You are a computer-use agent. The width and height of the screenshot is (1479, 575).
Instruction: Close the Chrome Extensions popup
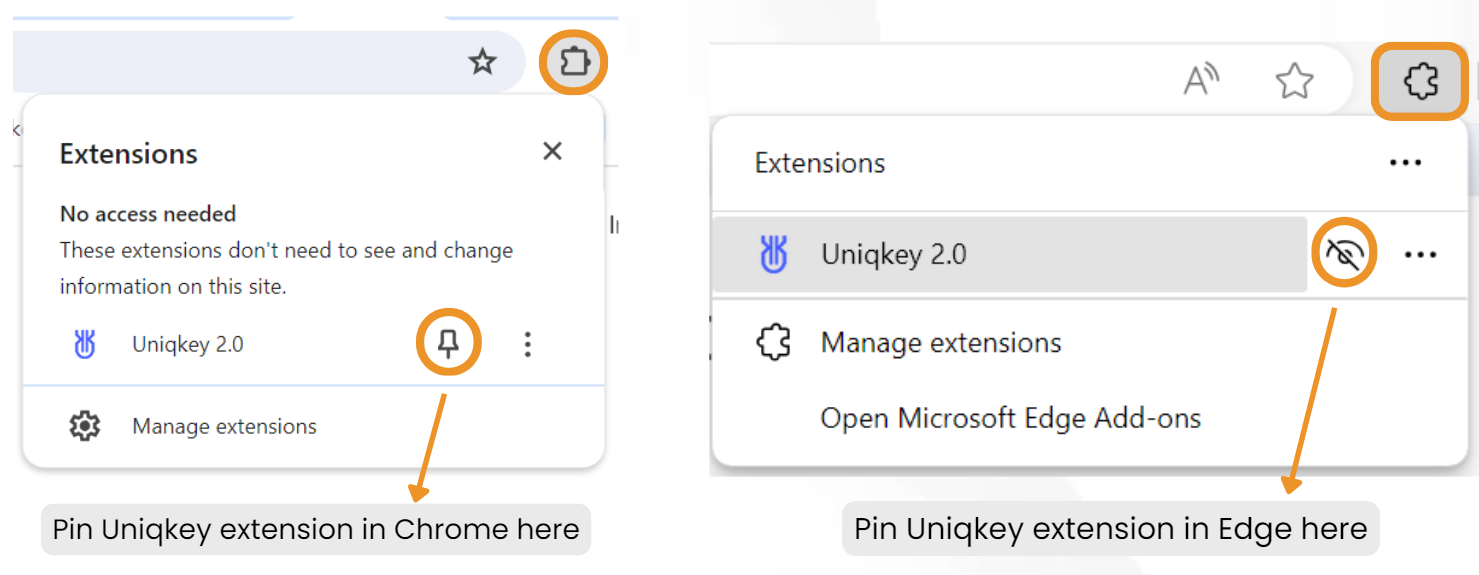click(552, 151)
